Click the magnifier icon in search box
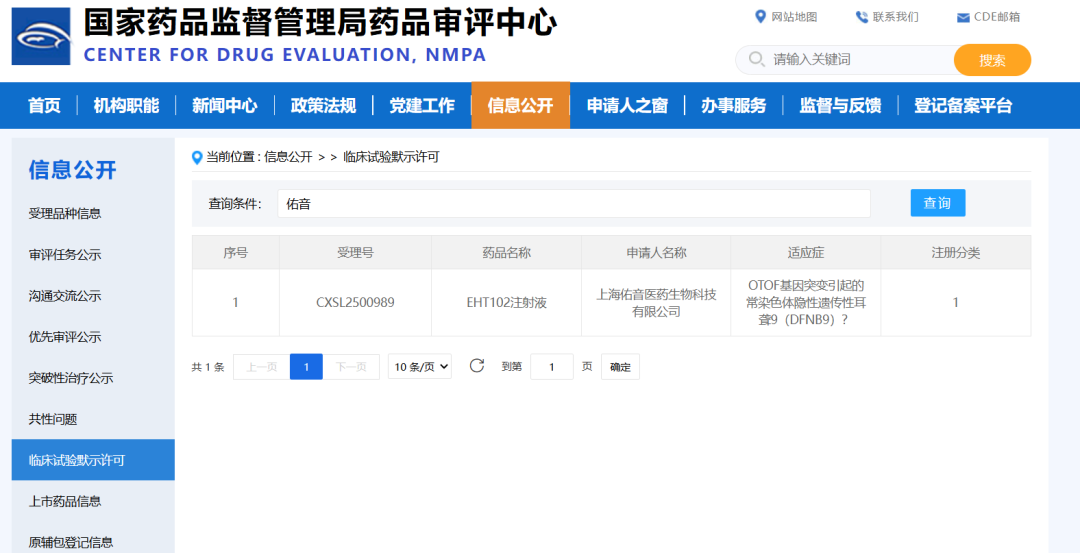The height and width of the screenshot is (553, 1080). click(x=755, y=60)
